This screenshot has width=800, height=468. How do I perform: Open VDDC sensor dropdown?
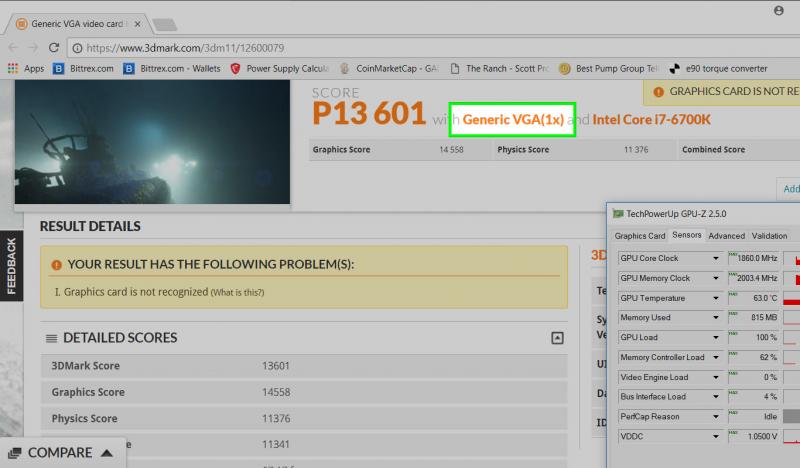click(x=715, y=436)
